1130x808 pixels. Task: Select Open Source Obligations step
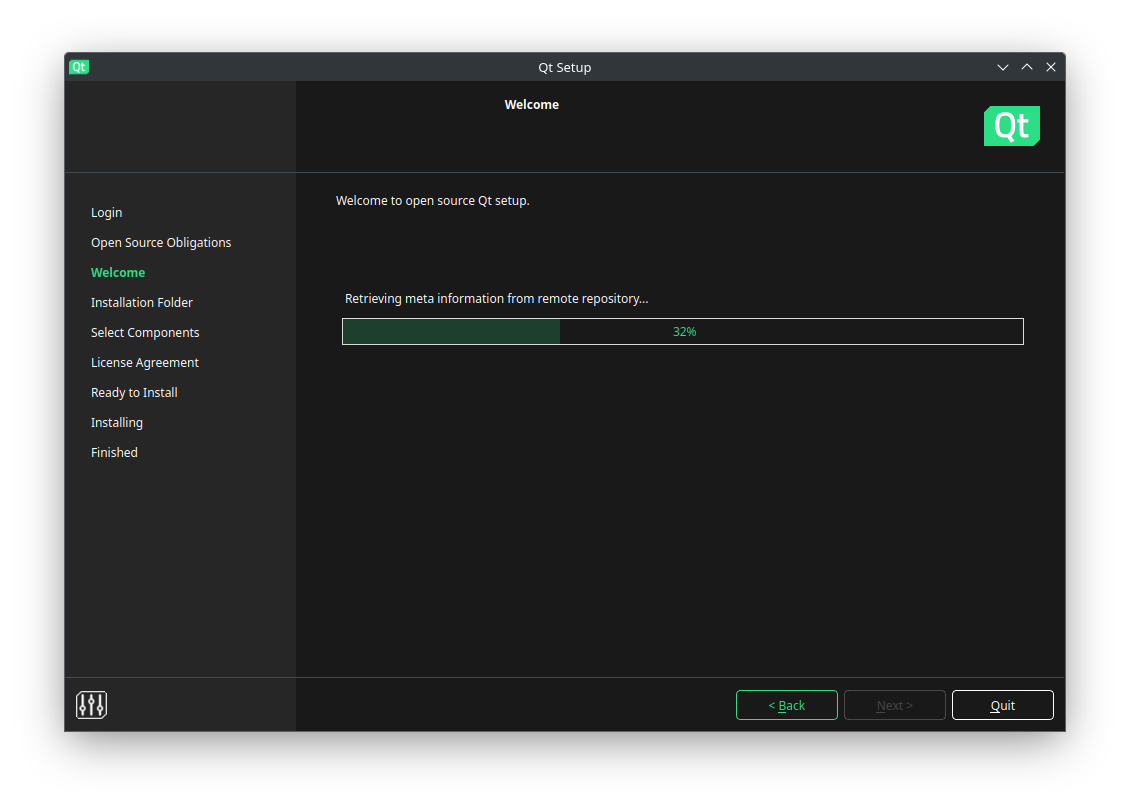pyautogui.click(x=161, y=242)
